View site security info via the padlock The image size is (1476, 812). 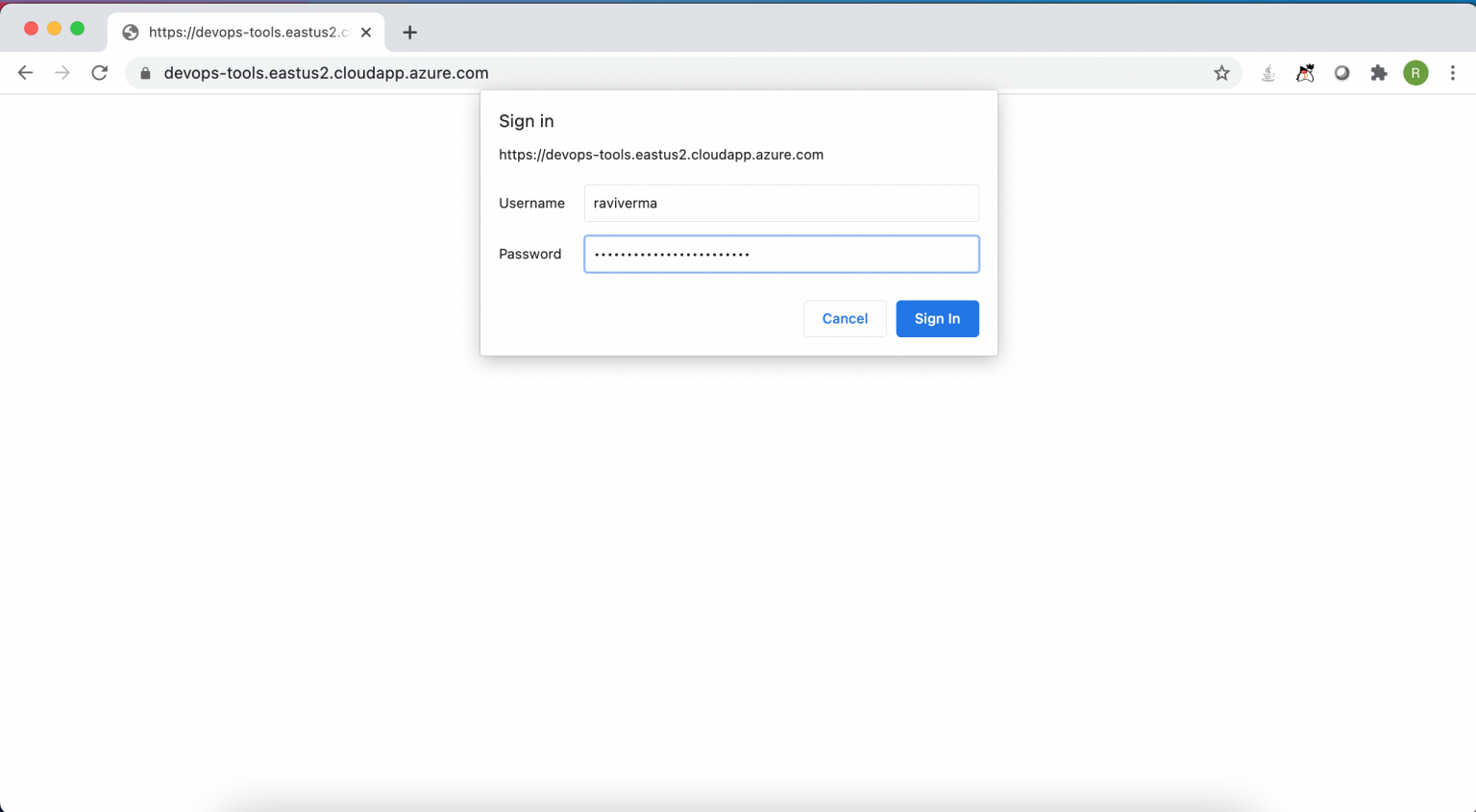pyautogui.click(x=143, y=72)
